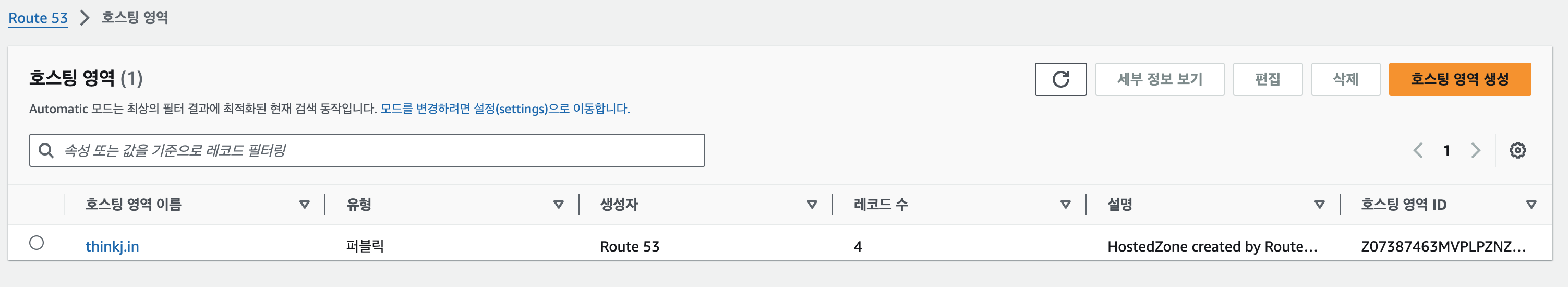Open Route 53 breadcrumb link

[x=38, y=18]
